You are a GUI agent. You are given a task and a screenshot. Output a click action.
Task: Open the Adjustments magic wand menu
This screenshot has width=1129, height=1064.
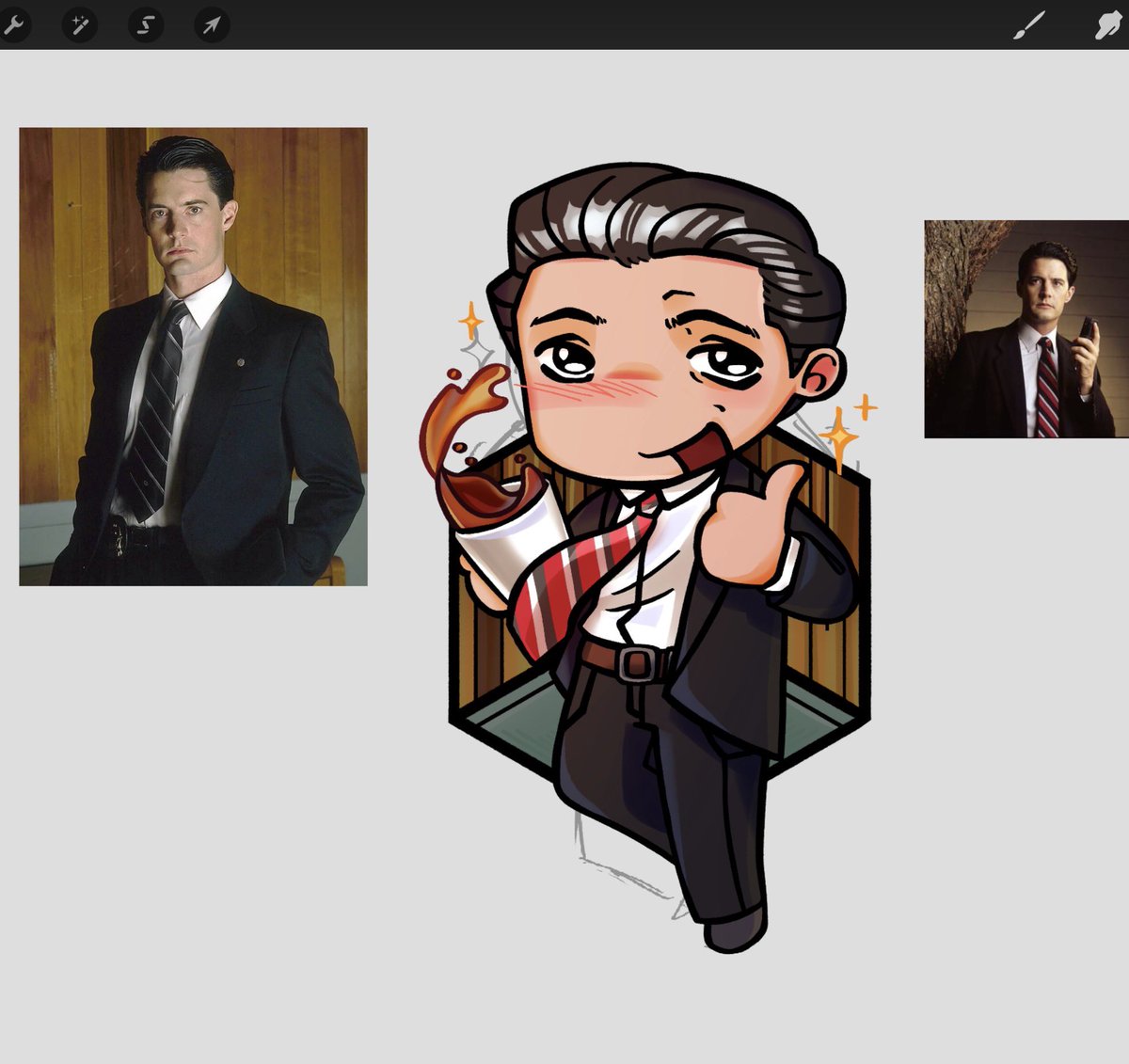[x=79, y=25]
